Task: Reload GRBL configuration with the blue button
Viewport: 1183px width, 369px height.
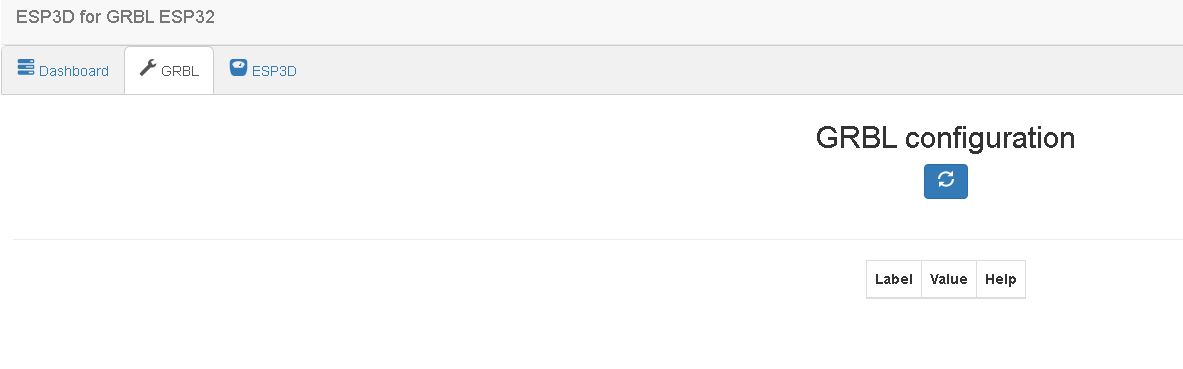Action: click(945, 181)
